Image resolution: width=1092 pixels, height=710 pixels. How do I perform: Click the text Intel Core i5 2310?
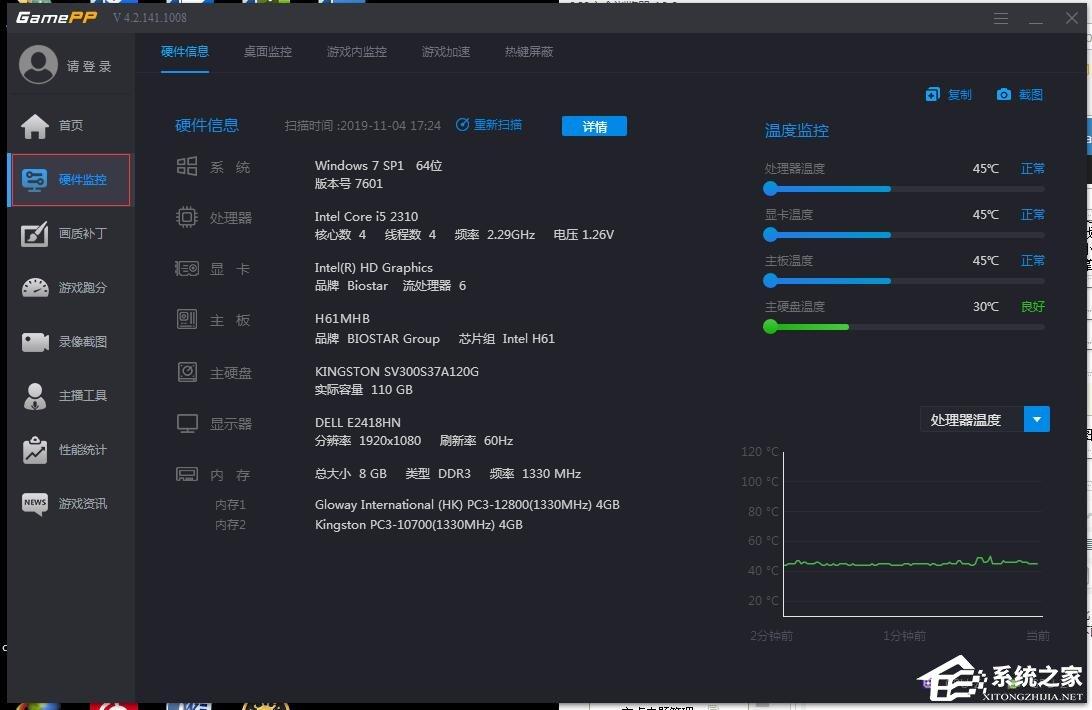pos(366,217)
